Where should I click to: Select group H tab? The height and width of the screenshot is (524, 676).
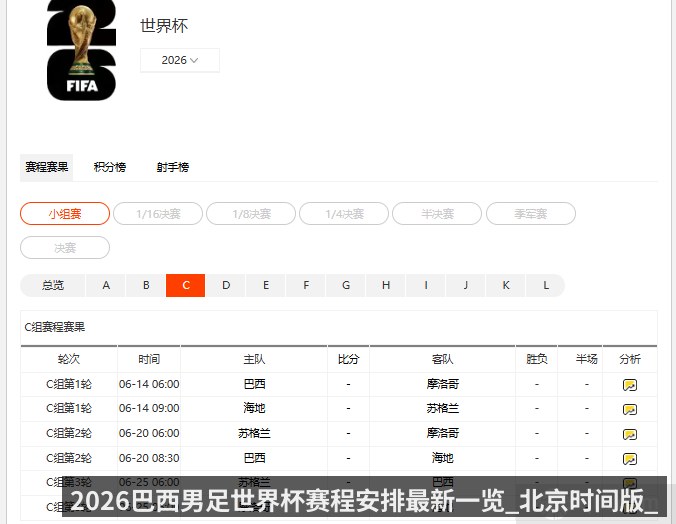click(x=386, y=286)
